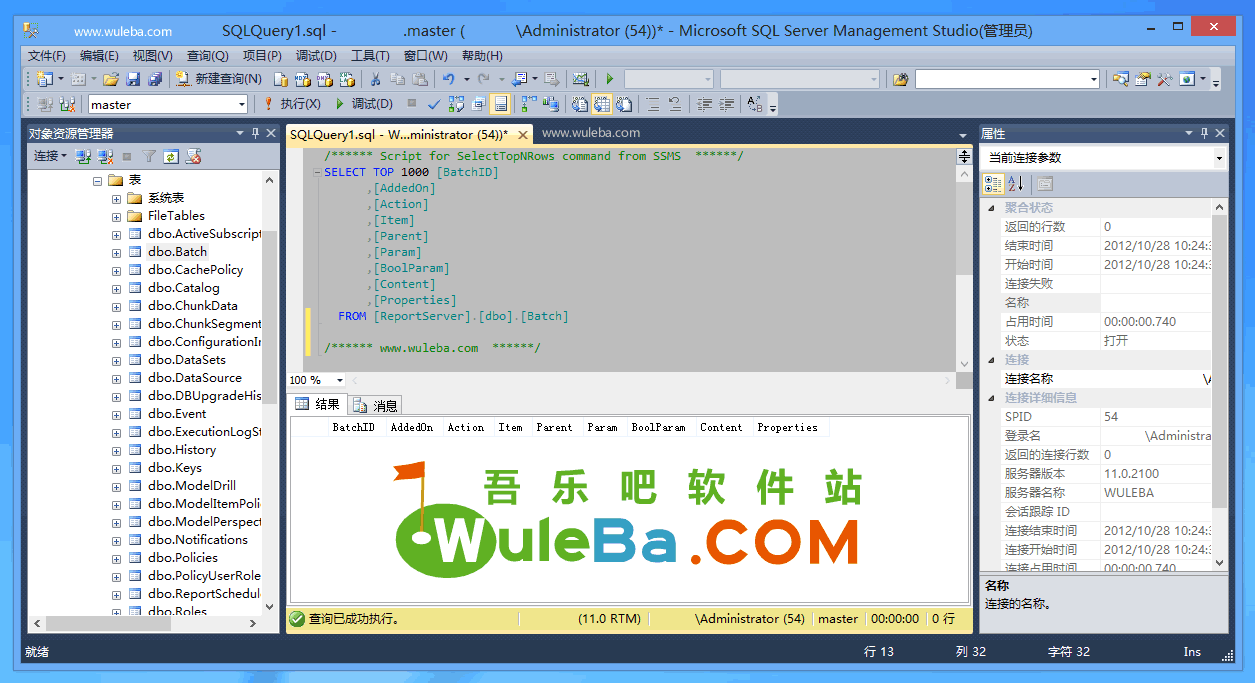The height and width of the screenshot is (683, 1255).
Task: Click the Cut scissors icon
Action: tap(375, 79)
